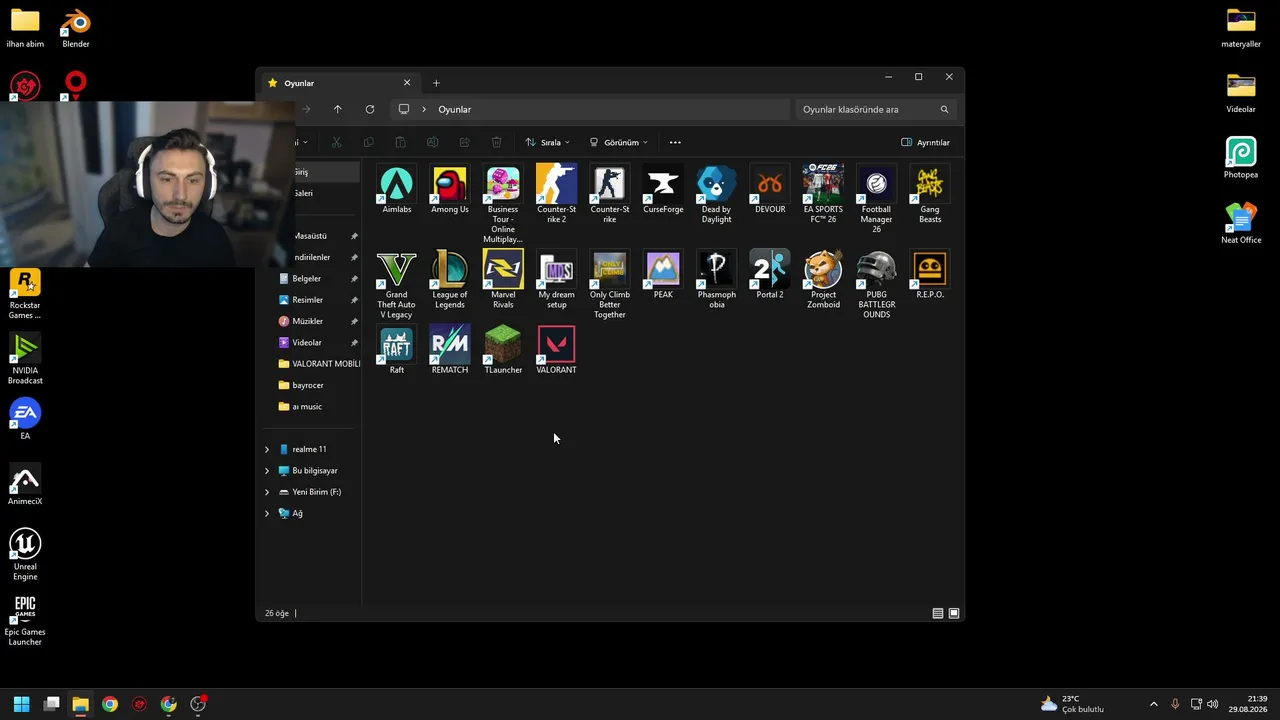Select the DEVOUR game icon
The width and height of the screenshot is (1280, 720).
tap(770, 190)
